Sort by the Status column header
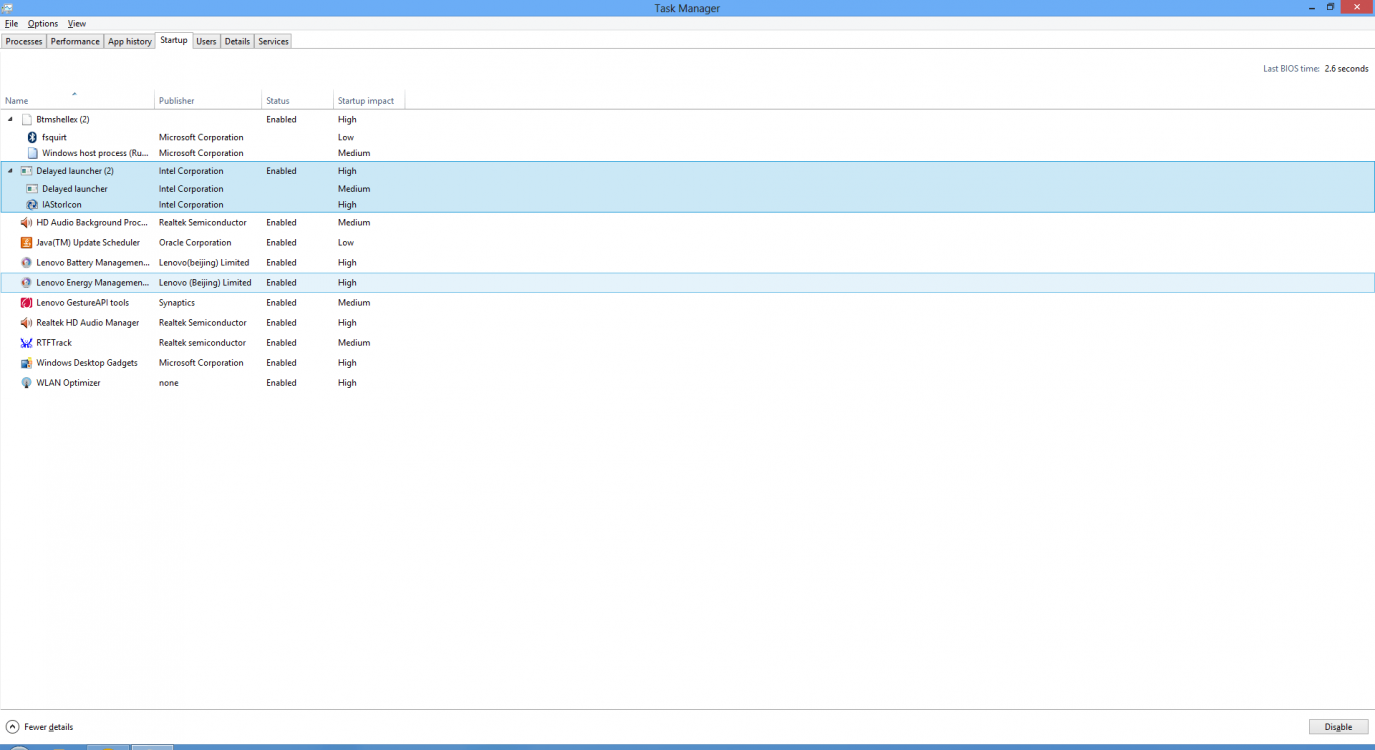1375x750 pixels. point(297,100)
